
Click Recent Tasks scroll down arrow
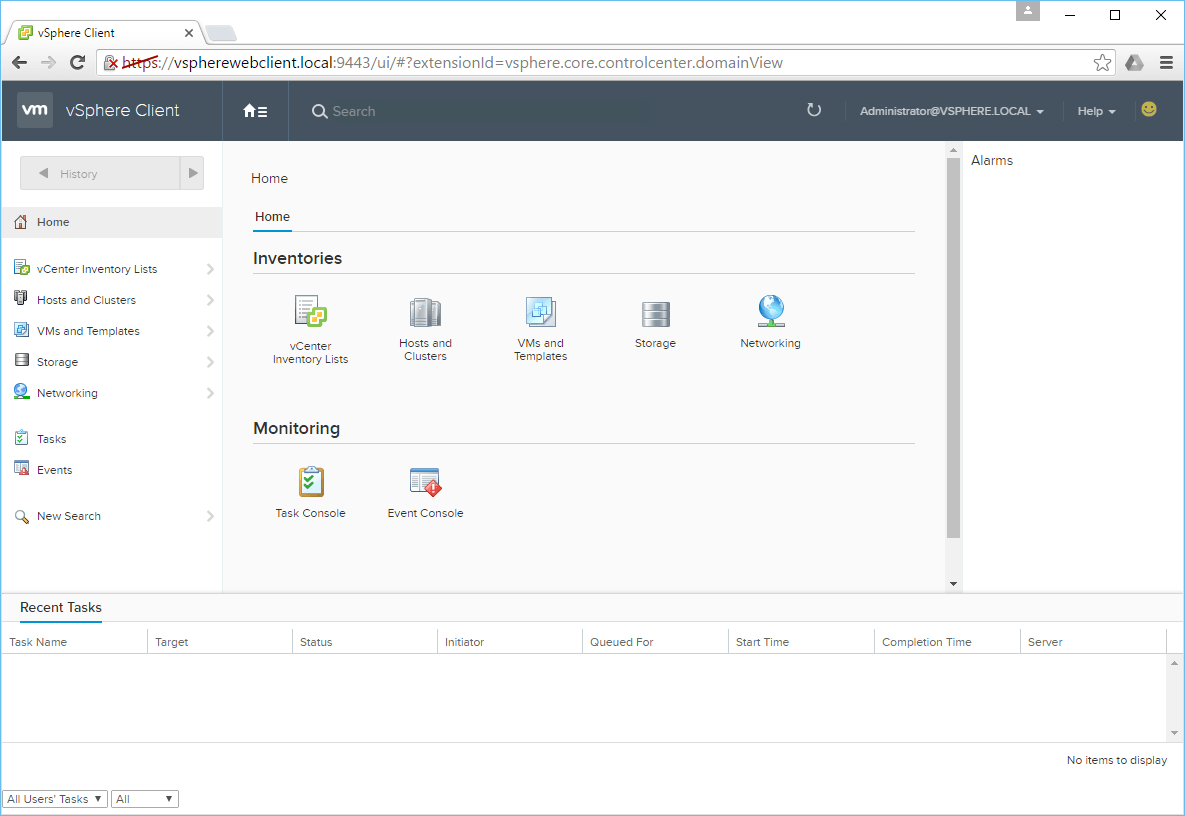point(1174,733)
